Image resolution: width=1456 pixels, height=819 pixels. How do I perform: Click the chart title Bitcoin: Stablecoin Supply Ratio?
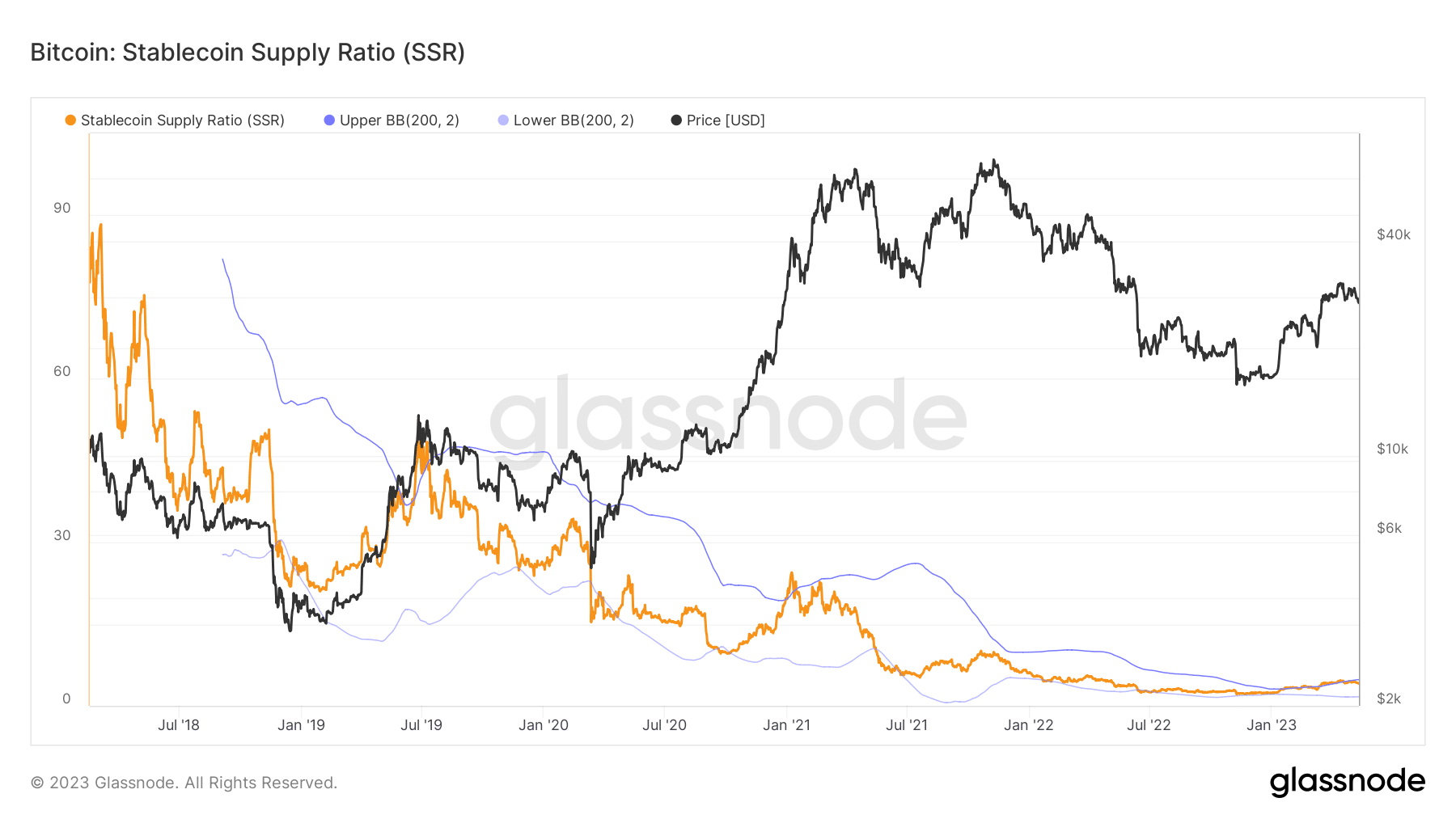[248, 53]
